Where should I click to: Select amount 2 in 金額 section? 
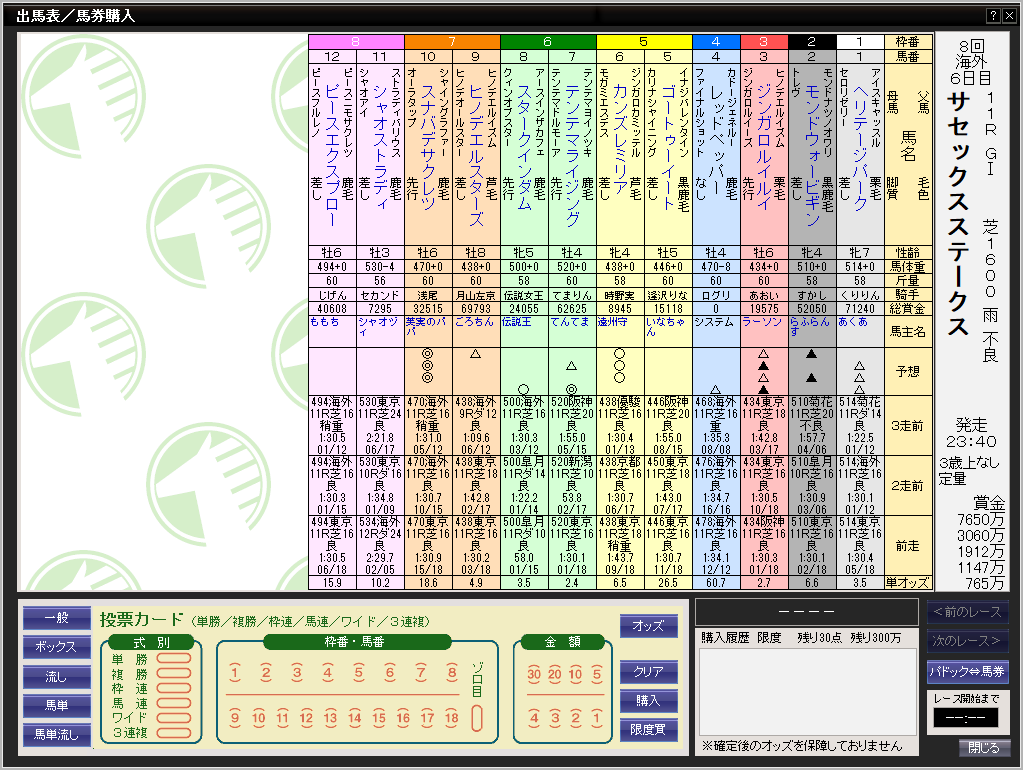click(575, 718)
